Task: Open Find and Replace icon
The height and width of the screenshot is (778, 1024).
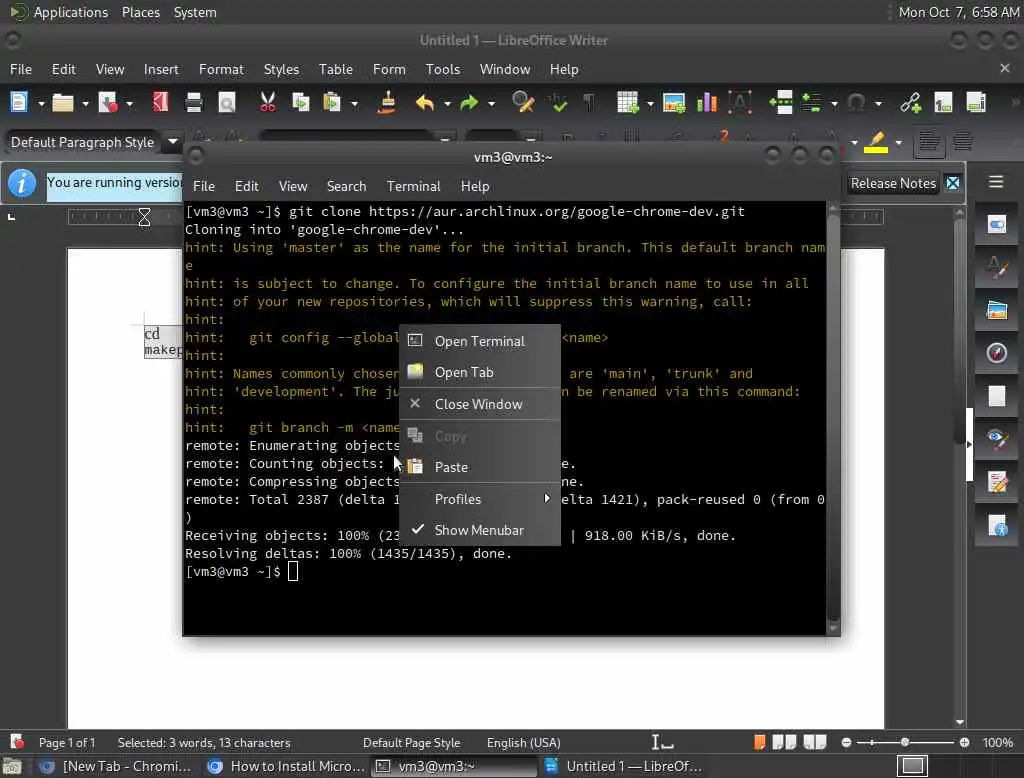Action: click(x=523, y=103)
